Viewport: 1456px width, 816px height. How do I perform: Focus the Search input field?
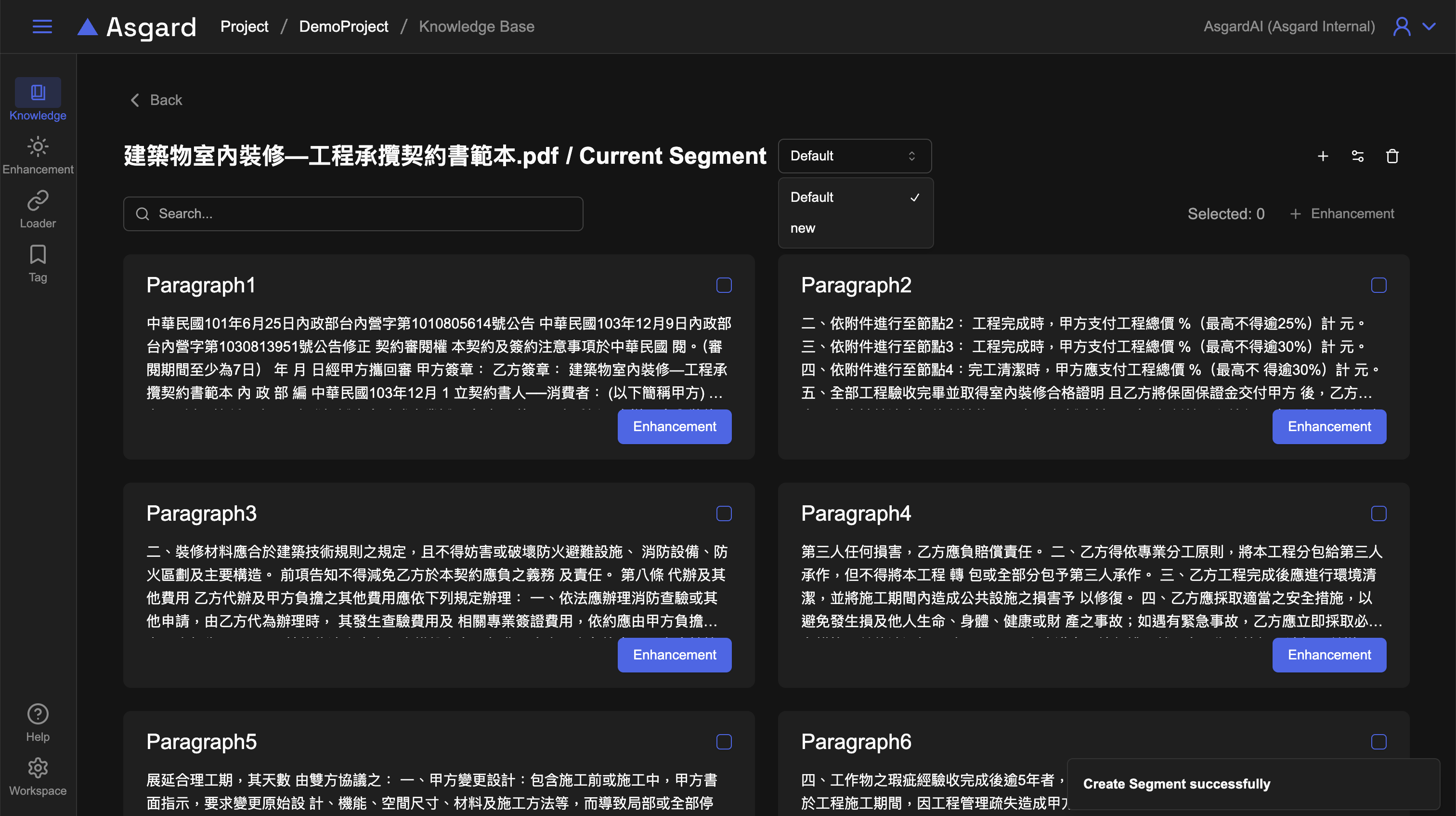point(353,214)
